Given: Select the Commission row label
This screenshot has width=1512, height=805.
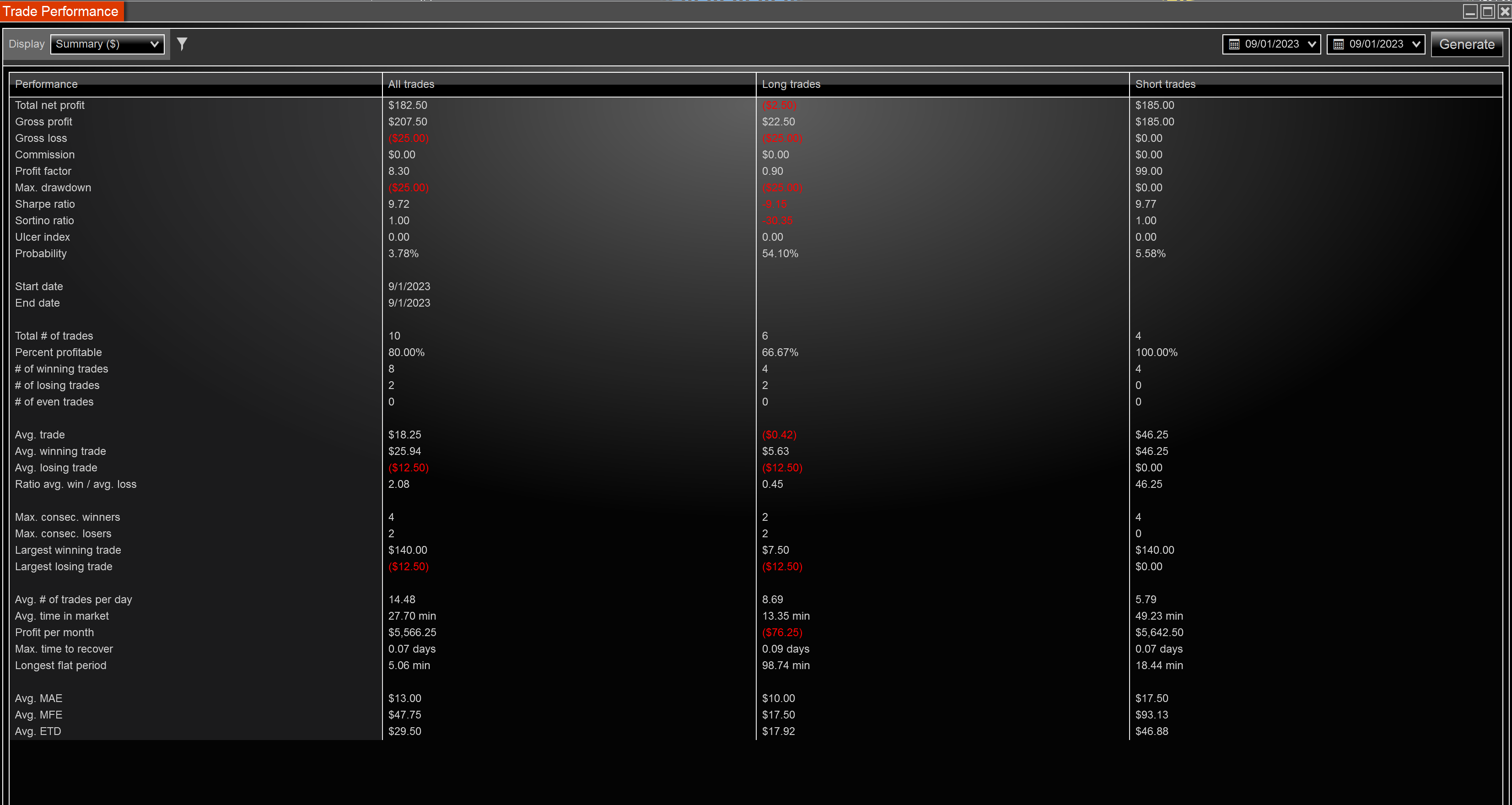Looking at the screenshot, I should (x=45, y=154).
